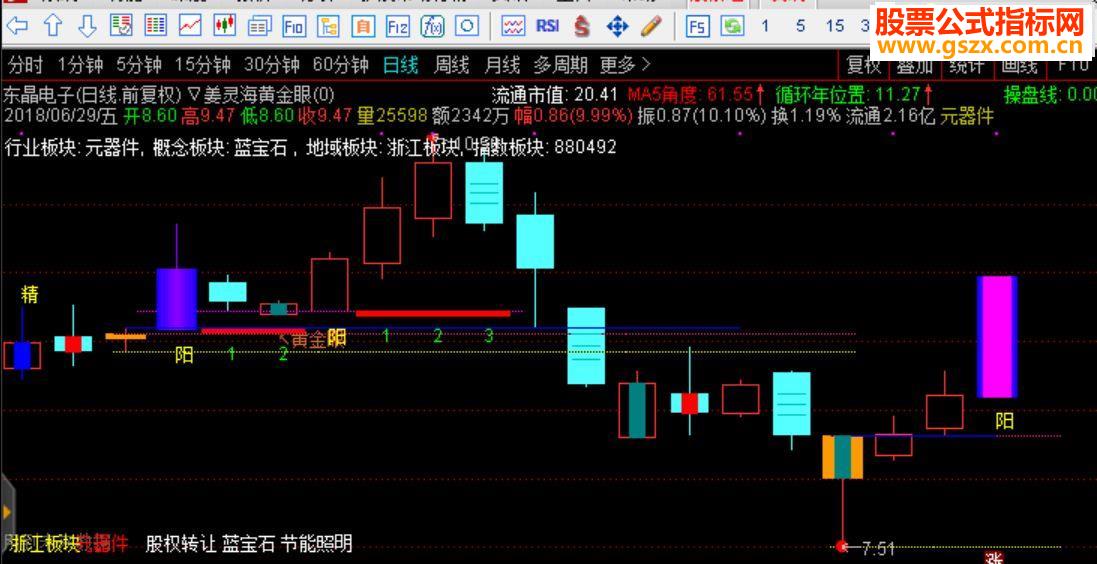Click the 行业板块: 元器件 text
Screen dimensions: 1097x564
tap(73, 148)
